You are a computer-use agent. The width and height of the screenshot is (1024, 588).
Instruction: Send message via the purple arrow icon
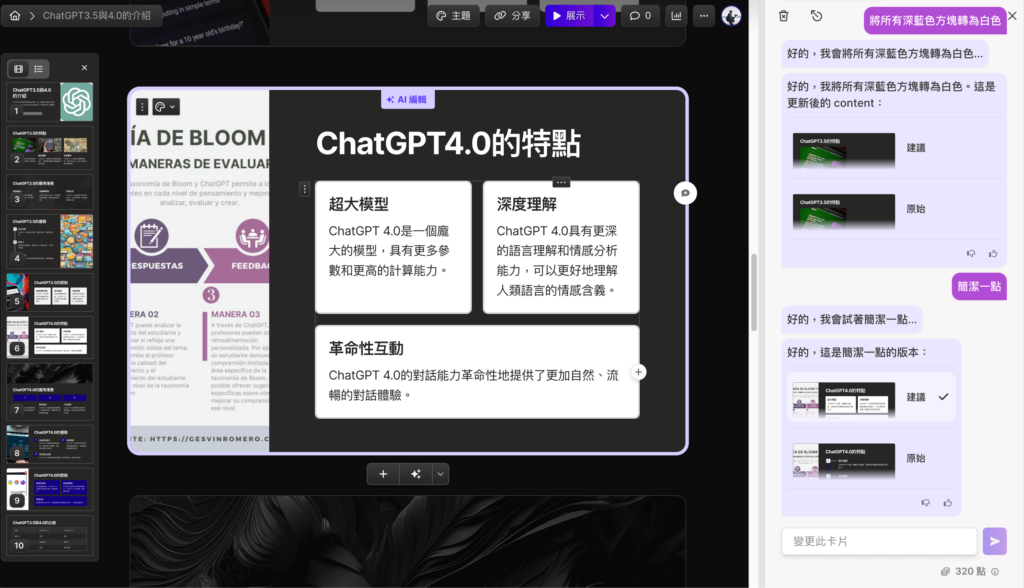click(994, 540)
